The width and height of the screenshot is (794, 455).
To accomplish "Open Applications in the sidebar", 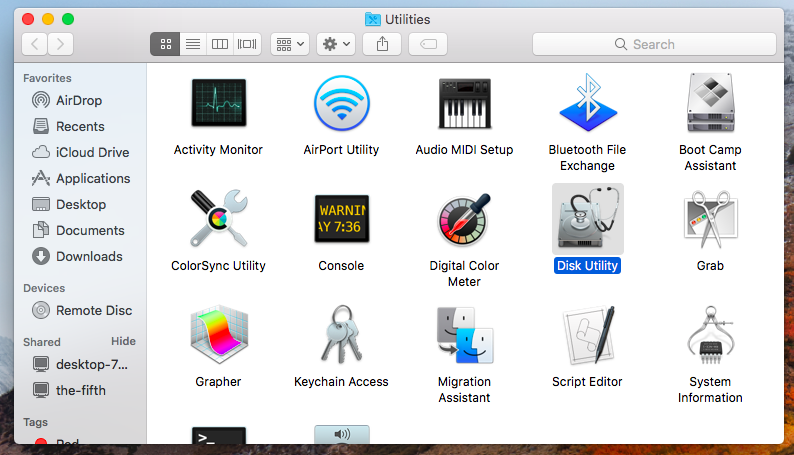I will [x=81, y=179].
